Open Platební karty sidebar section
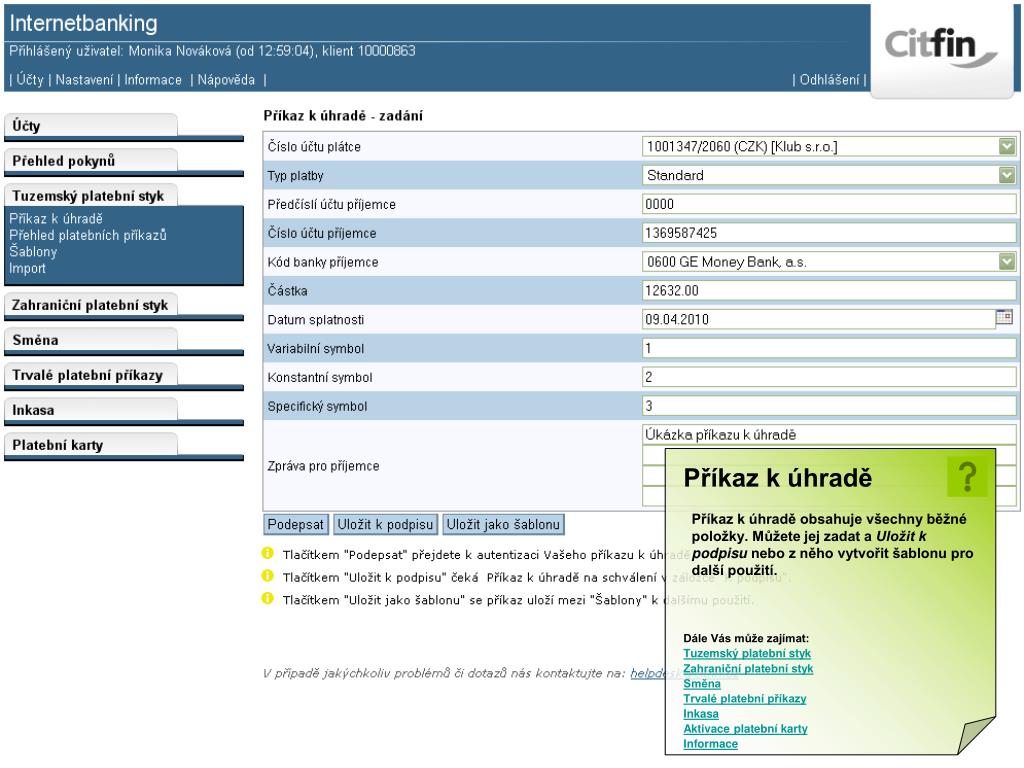Viewport: 1024px width, 768px height. tap(91, 445)
